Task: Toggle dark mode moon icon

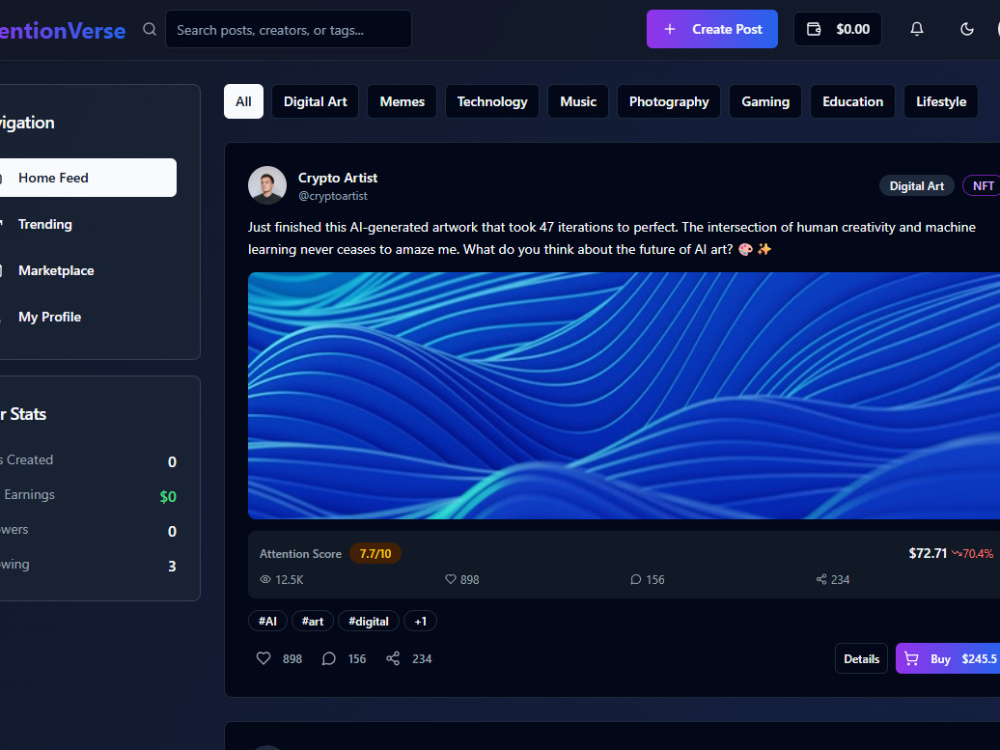Action: tap(967, 29)
